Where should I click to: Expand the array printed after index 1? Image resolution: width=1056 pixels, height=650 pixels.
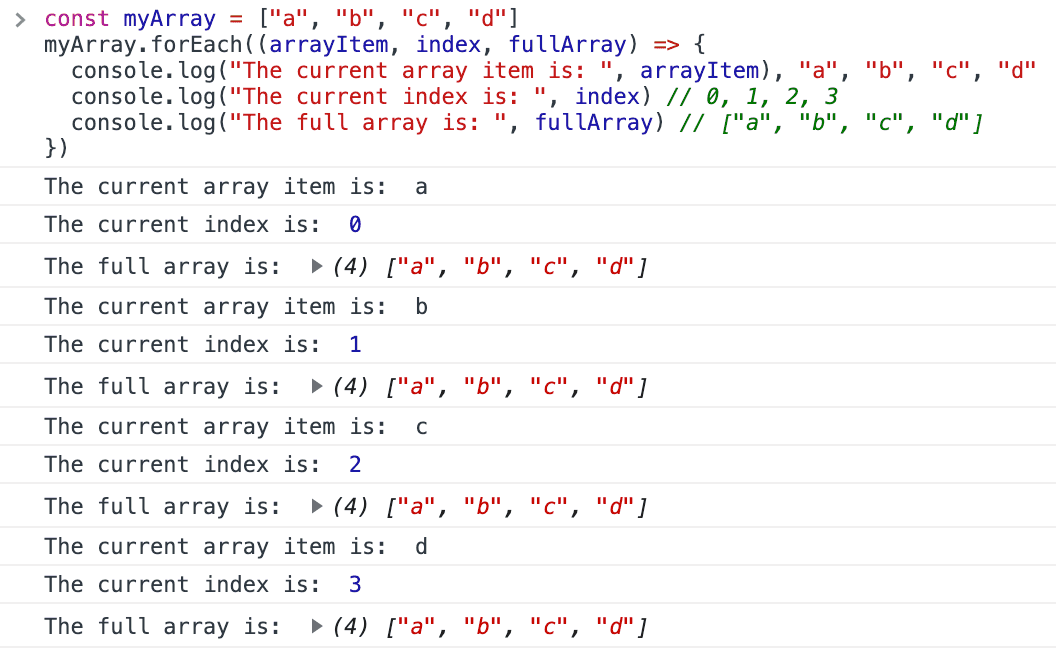315,387
